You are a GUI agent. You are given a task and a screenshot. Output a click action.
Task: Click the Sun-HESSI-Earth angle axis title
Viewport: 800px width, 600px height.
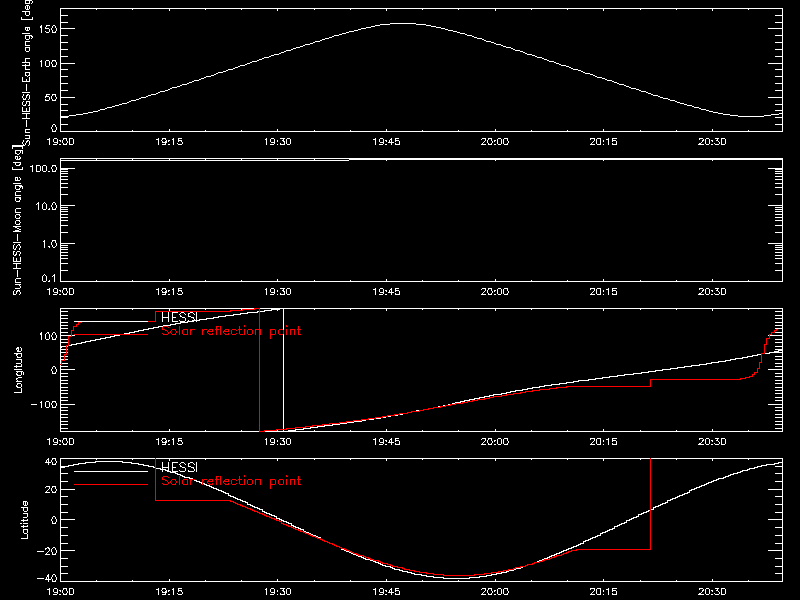[27, 72]
